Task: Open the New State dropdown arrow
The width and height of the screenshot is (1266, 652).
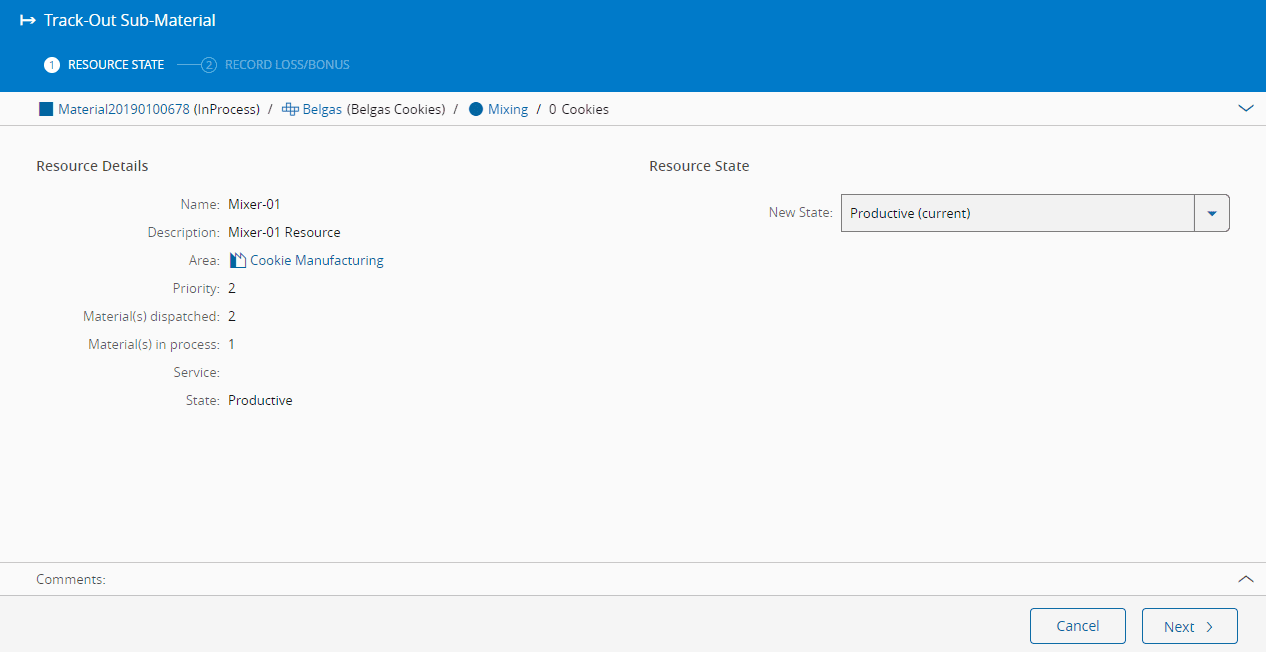Action: [1212, 213]
